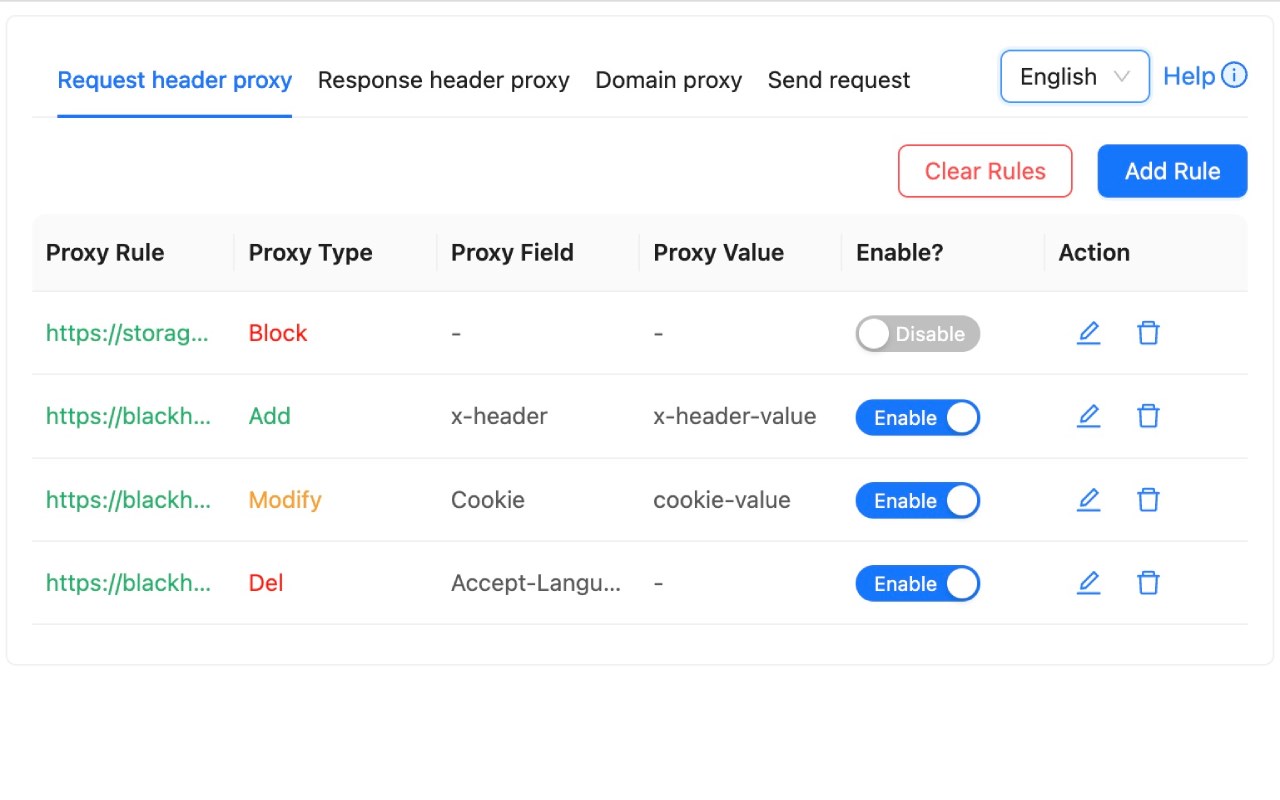Viewport: 1280px width, 800px height.
Task: Open the Domain proxy tab
Action: [668, 80]
